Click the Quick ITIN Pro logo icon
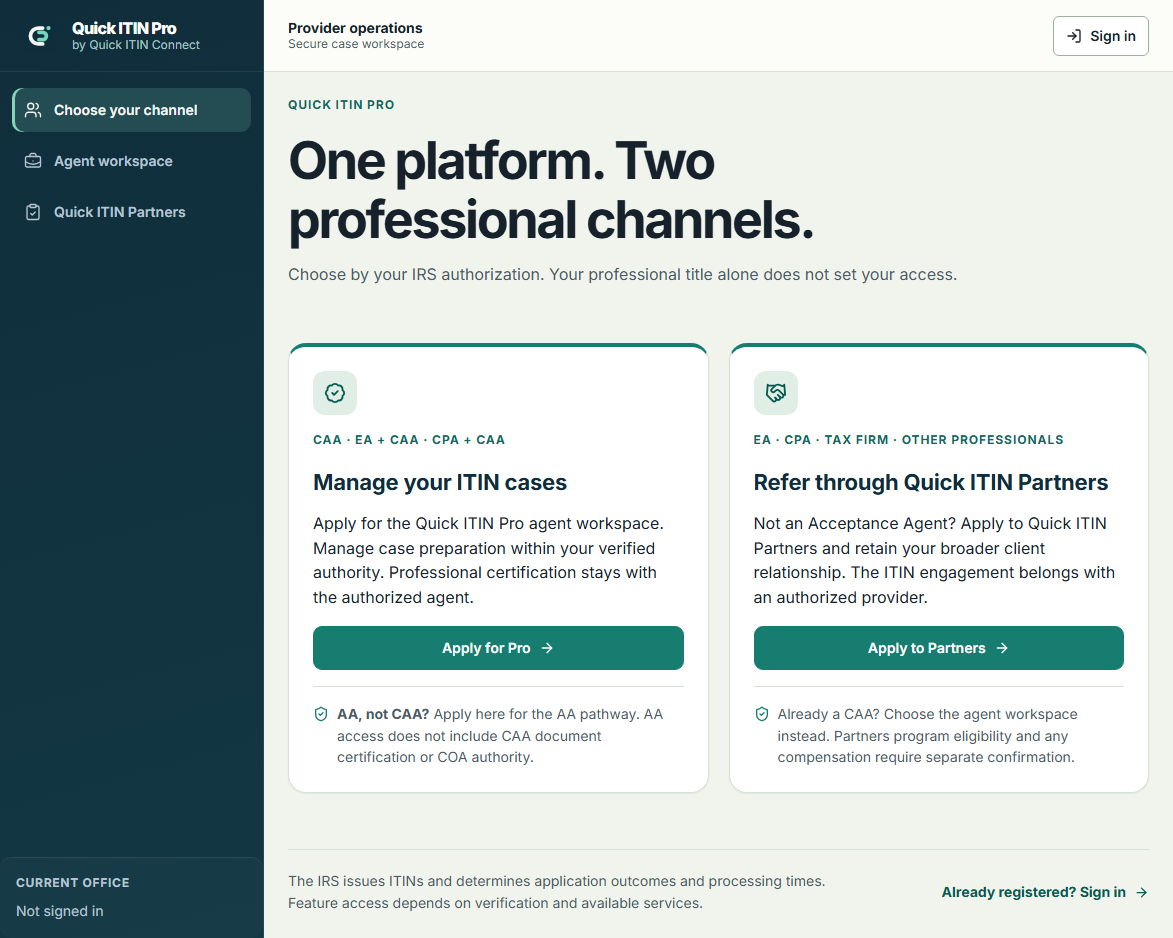 click(39, 35)
